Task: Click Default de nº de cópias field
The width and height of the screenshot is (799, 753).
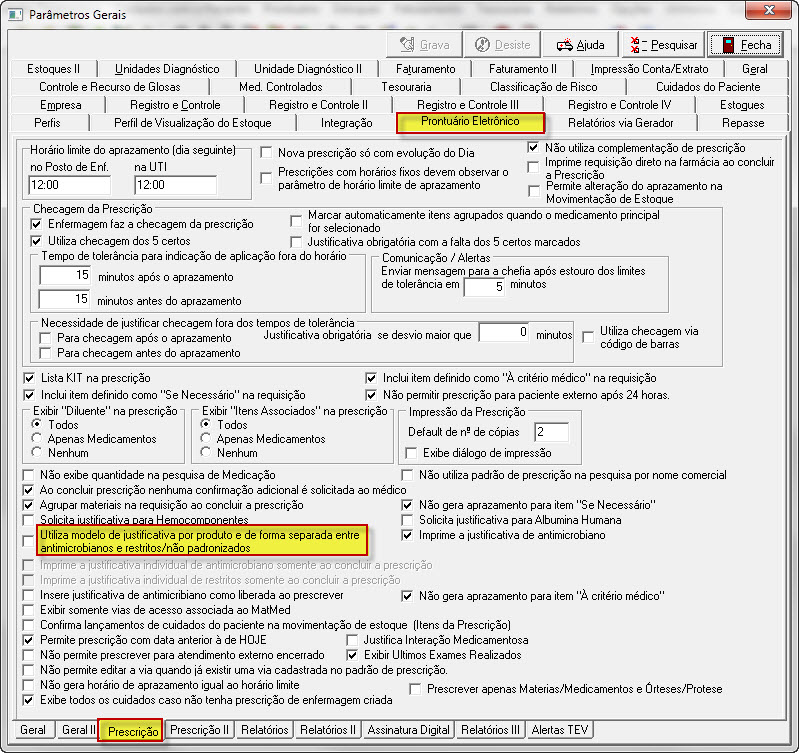Action: pyautogui.click(x=551, y=432)
